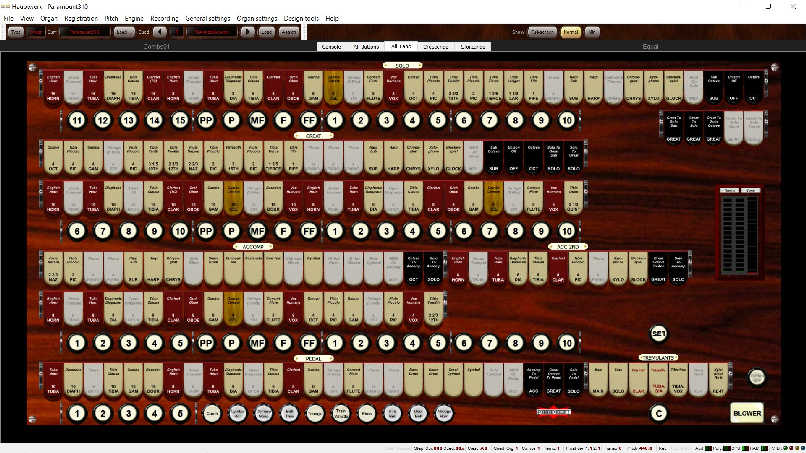Toggle the Solo GLOCK stop tab
The image size is (806, 453).
[673, 88]
